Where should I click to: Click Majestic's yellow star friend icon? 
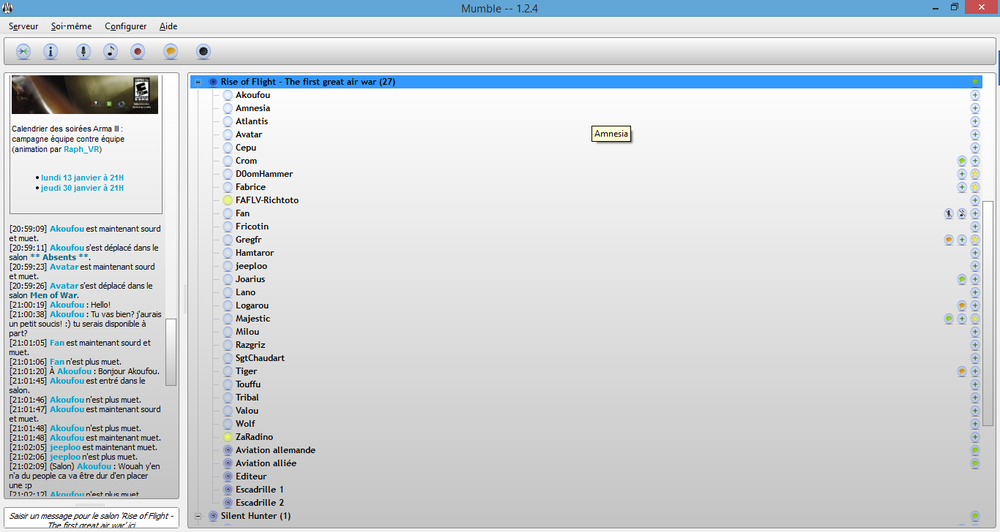975,319
